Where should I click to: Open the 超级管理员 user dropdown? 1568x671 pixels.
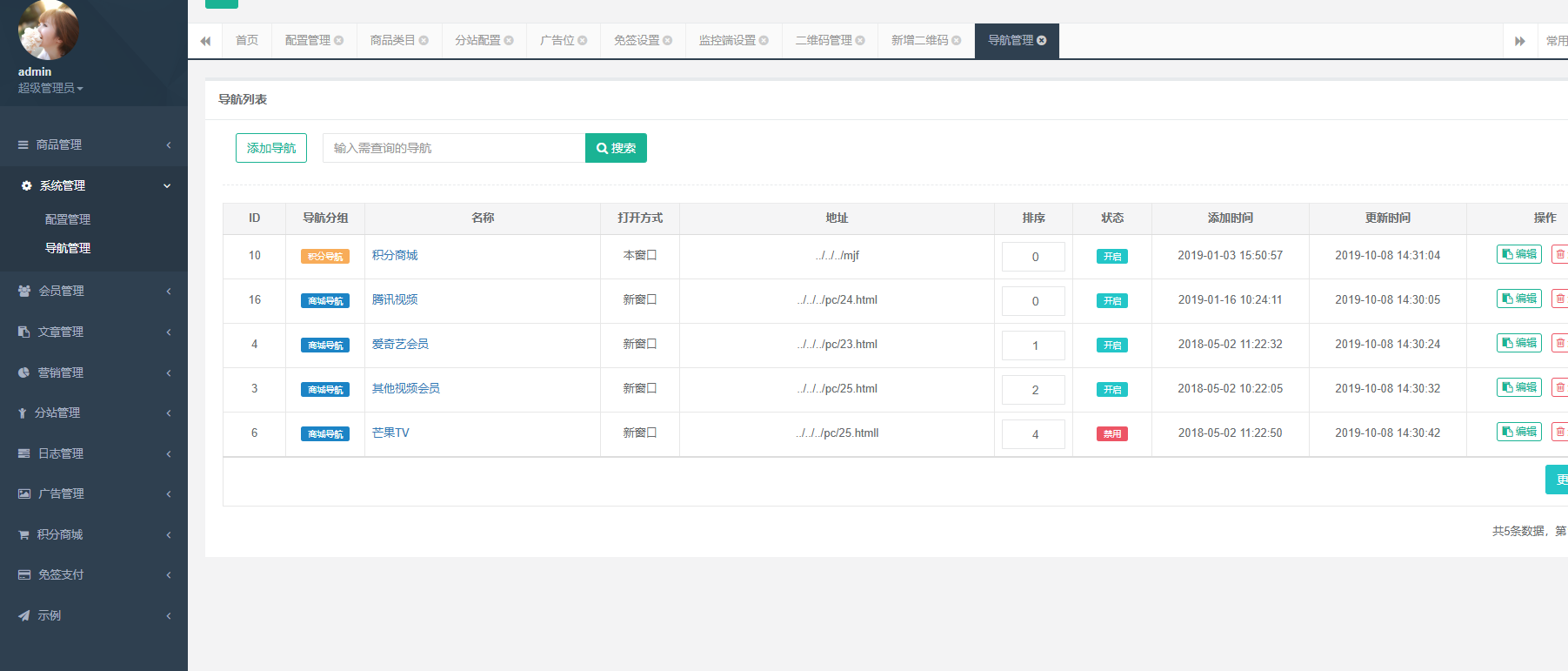point(50,89)
